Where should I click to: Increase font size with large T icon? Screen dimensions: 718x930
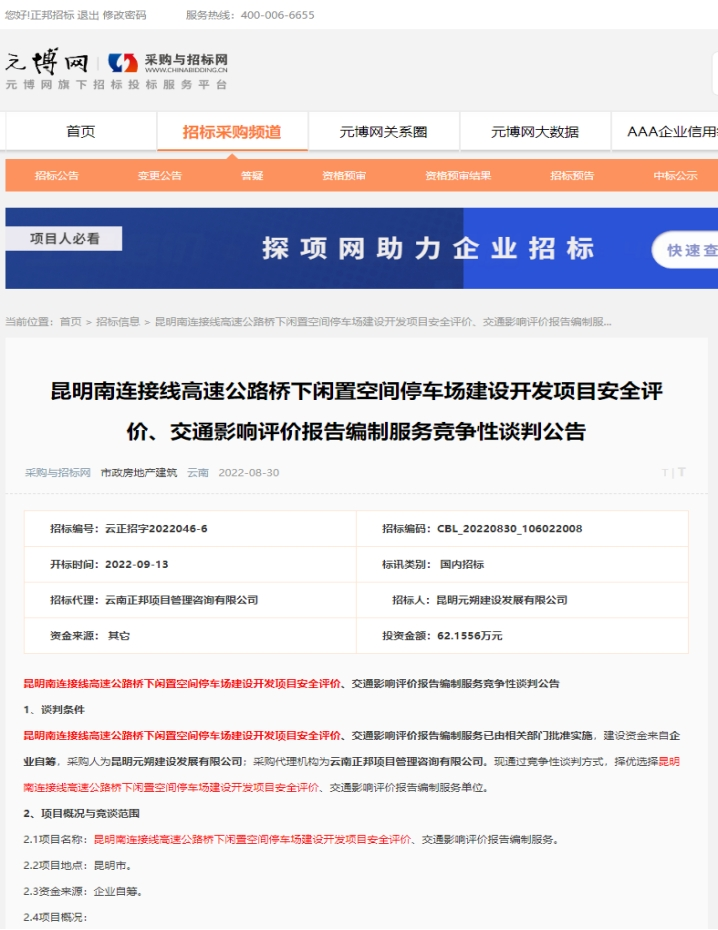coord(682,472)
